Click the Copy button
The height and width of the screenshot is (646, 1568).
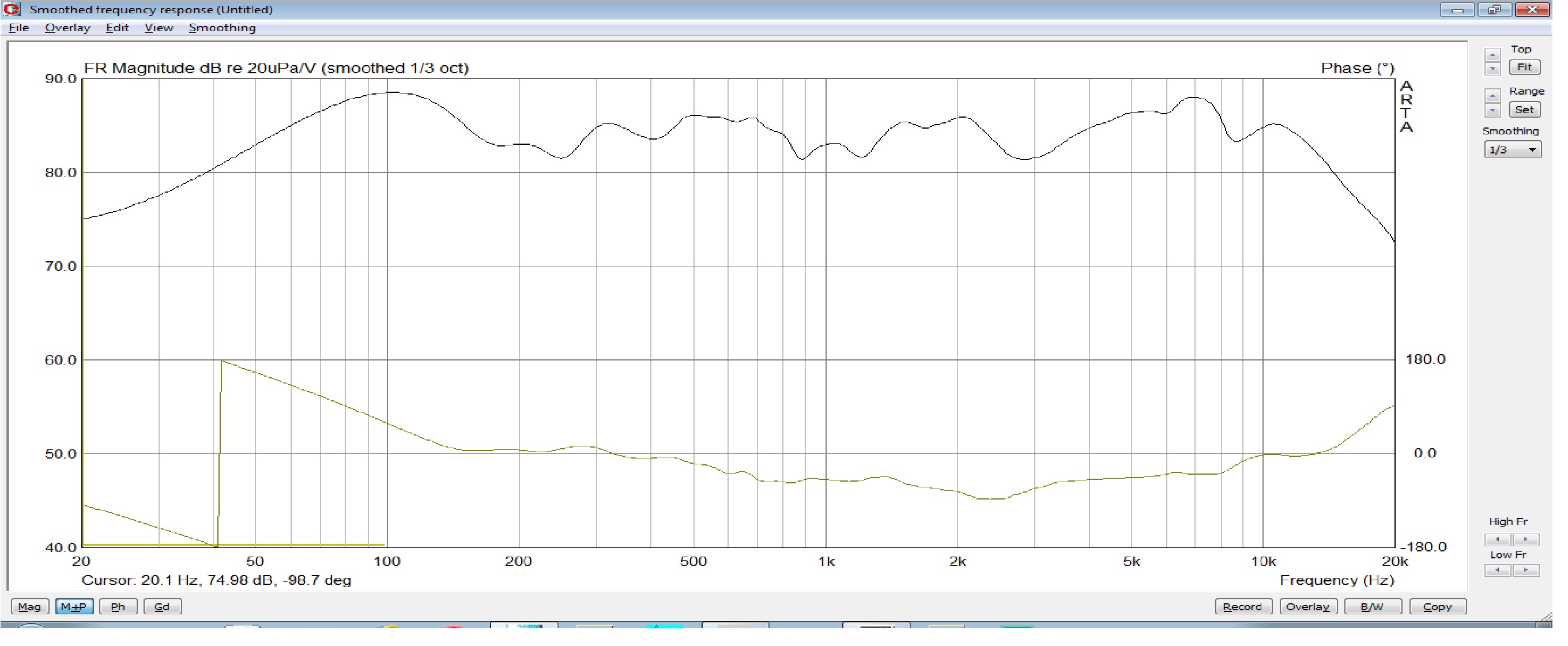pos(1437,606)
